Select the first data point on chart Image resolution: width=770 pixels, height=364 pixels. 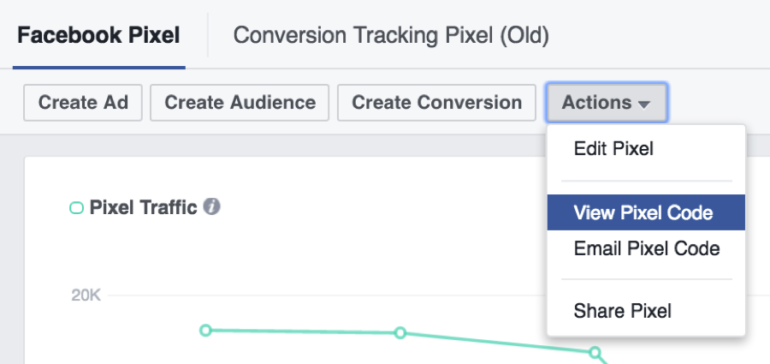pyautogui.click(x=206, y=330)
